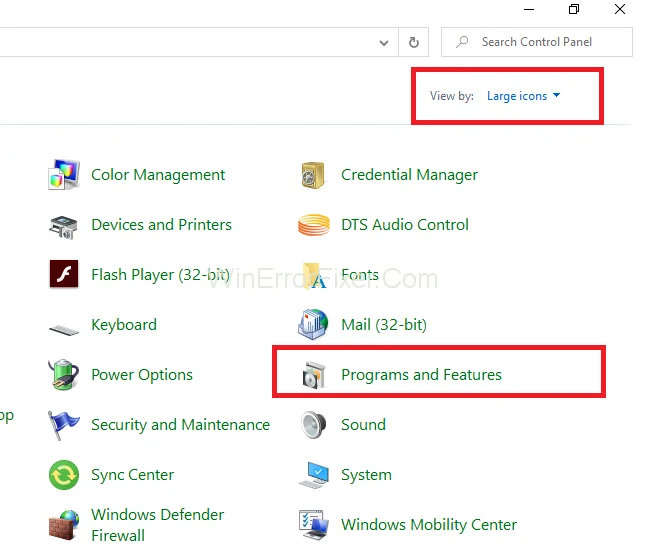Click the Windows Mobility Center icon
The image size is (645, 556).
[314, 525]
